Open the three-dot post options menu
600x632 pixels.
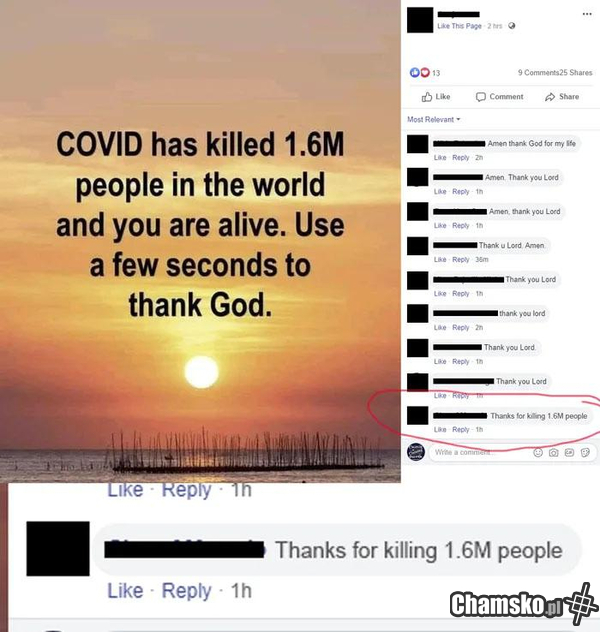[587, 14]
